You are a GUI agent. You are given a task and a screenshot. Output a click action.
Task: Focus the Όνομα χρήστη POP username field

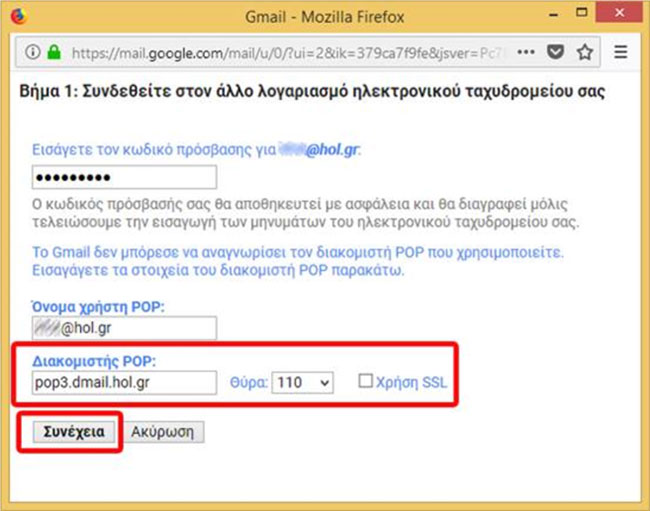coord(124,328)
